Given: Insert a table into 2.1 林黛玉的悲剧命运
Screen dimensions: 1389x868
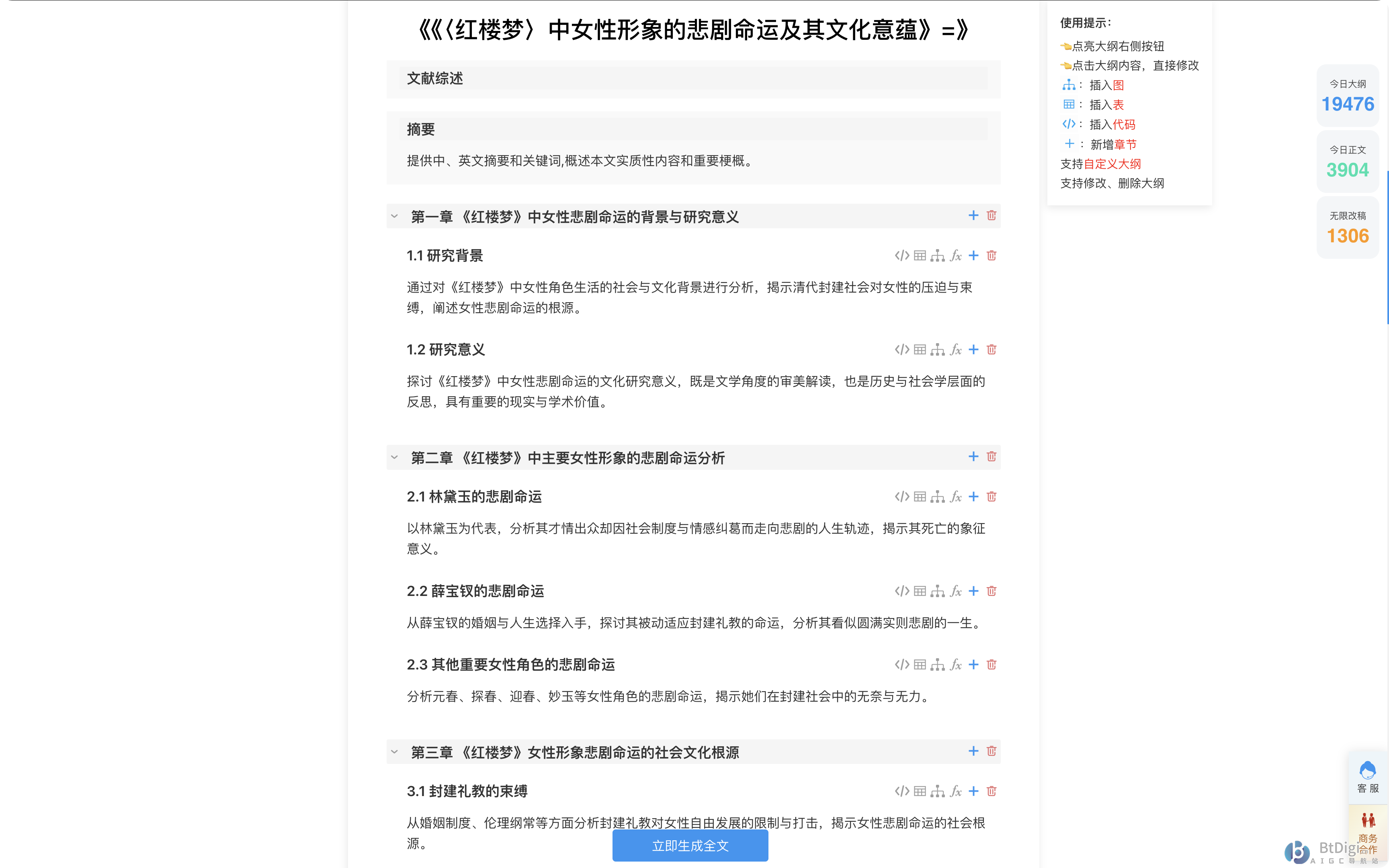Looking at the screenshot, I should [920, 497].
